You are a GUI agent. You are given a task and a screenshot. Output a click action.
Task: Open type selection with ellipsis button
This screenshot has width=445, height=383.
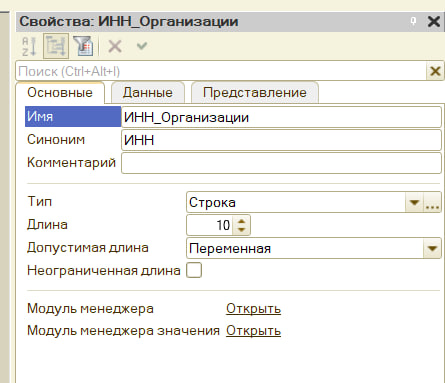(432, 202)
